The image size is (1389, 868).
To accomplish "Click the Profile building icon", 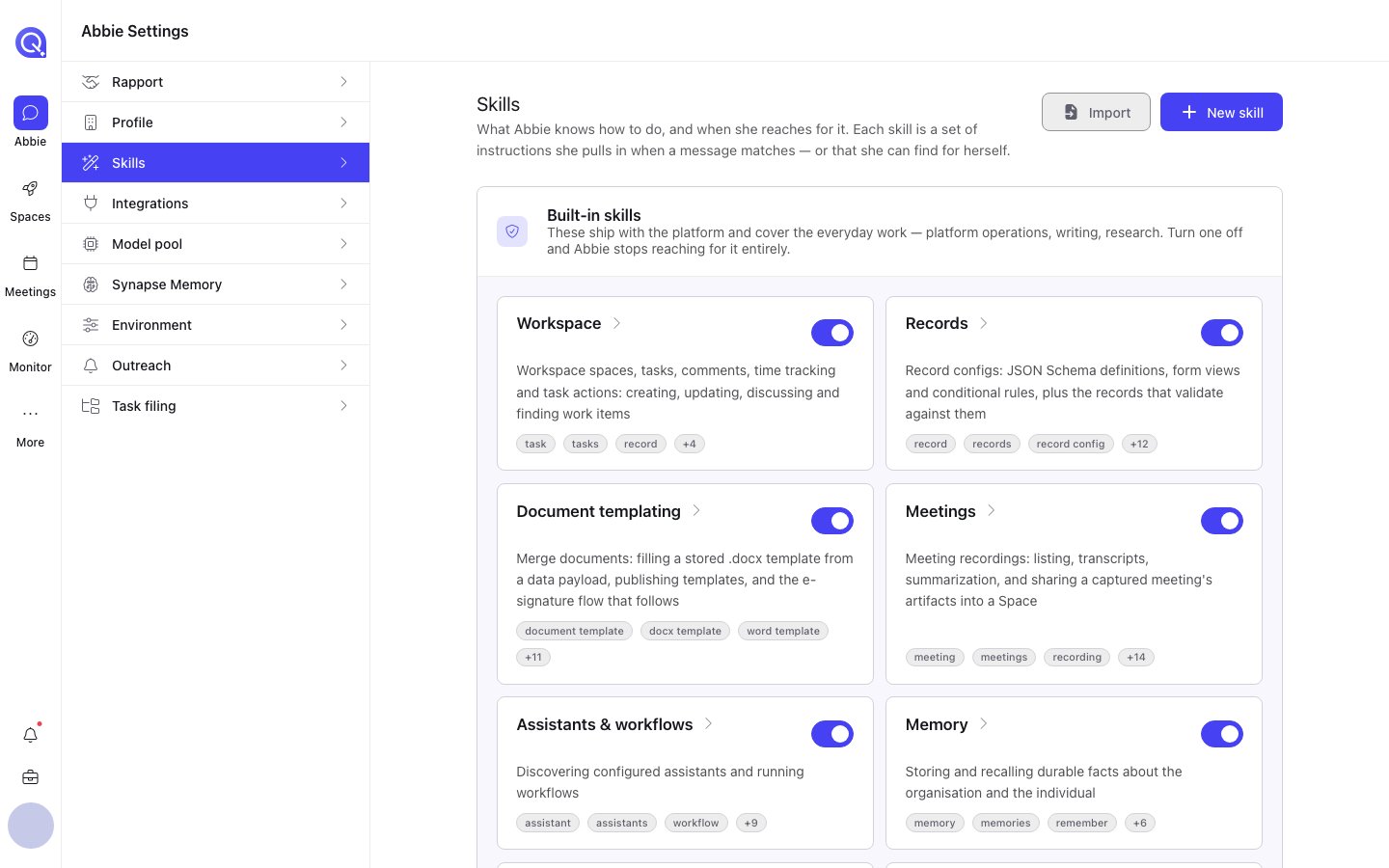I will 91,122.
